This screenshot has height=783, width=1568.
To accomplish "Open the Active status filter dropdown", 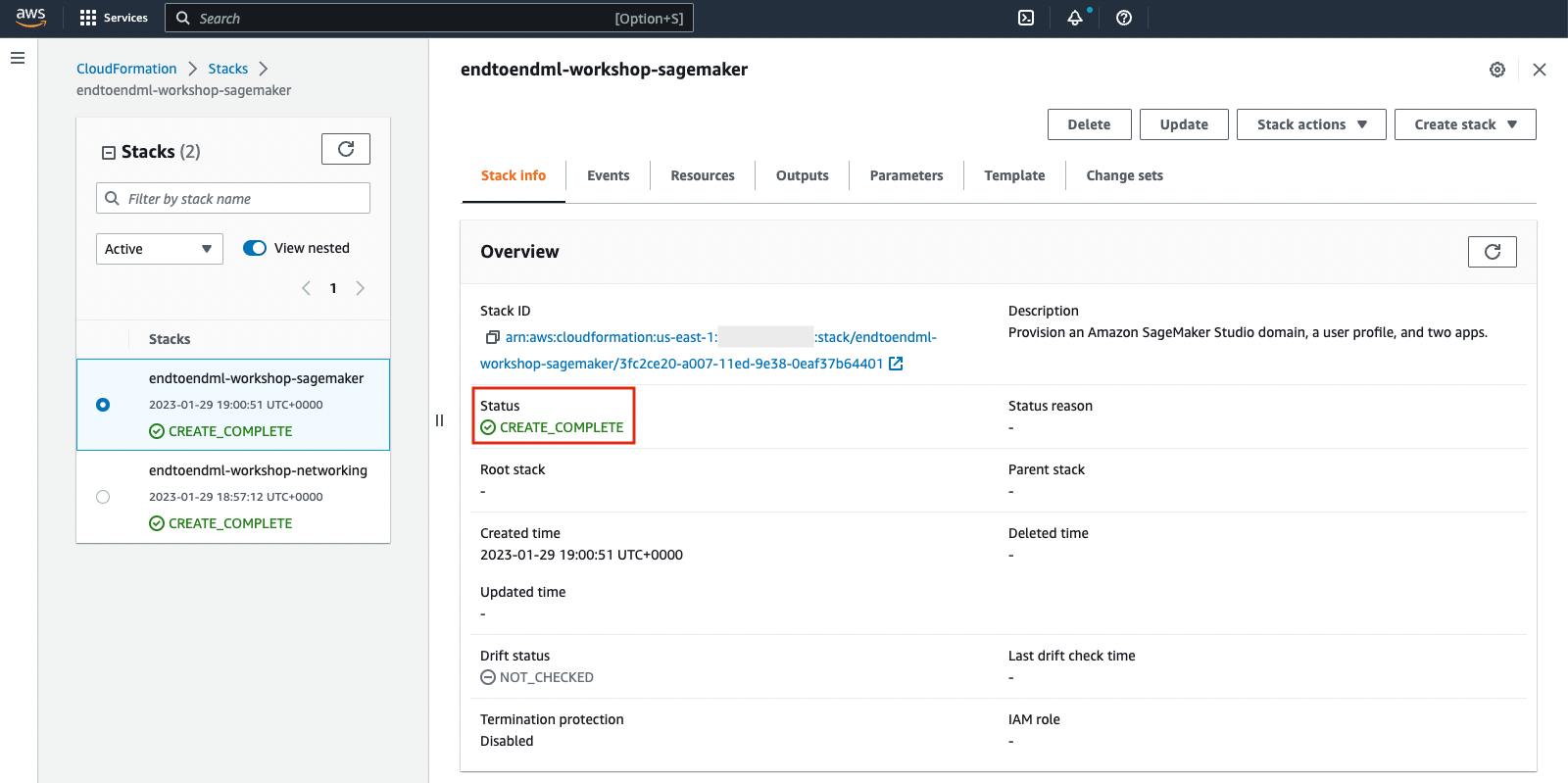I will pyautogui.click(x=160, y=249).
